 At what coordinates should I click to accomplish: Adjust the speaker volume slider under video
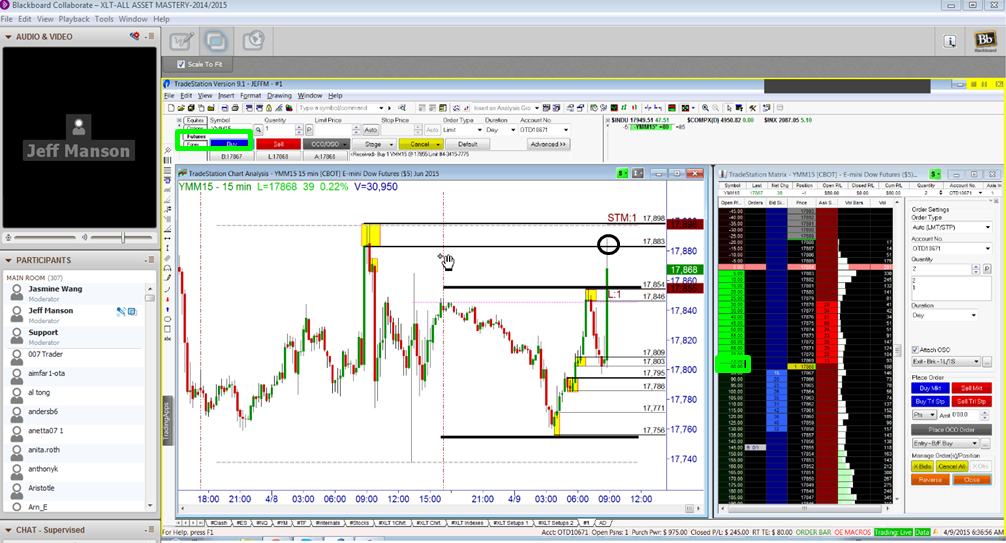click(x=123, y=237)
